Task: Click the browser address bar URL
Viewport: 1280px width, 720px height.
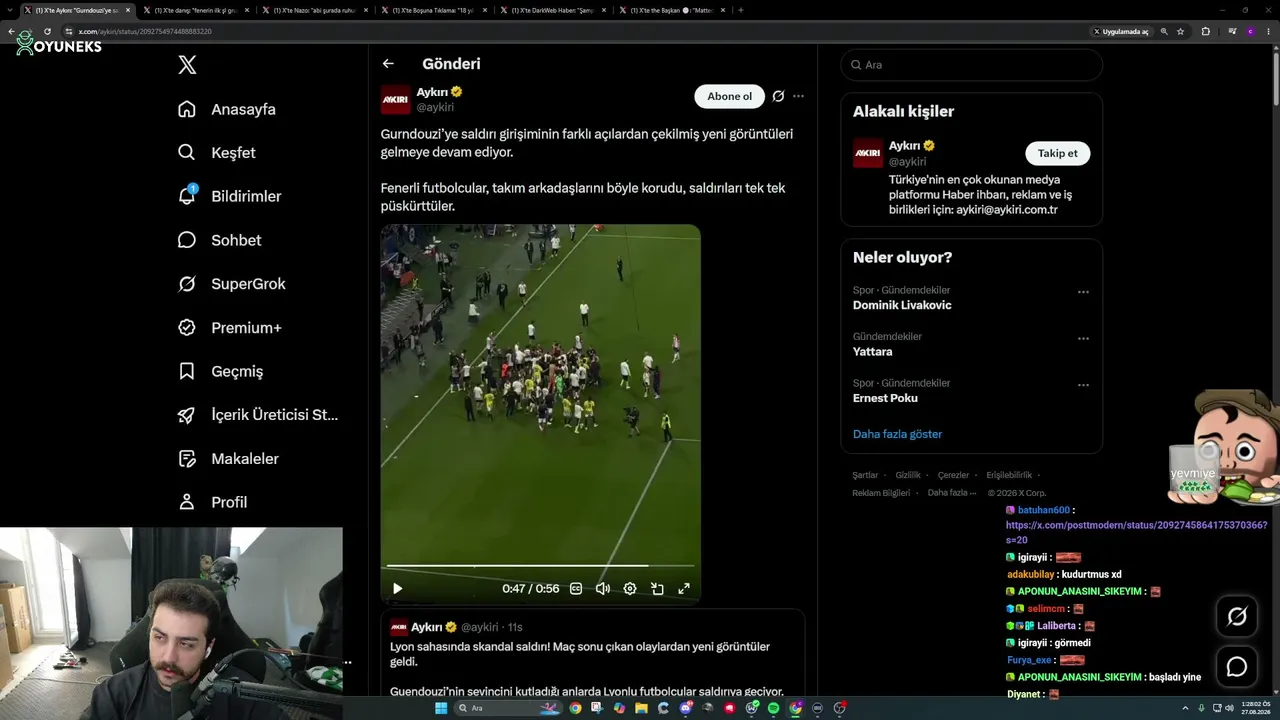Action: (x=145, y=31)
